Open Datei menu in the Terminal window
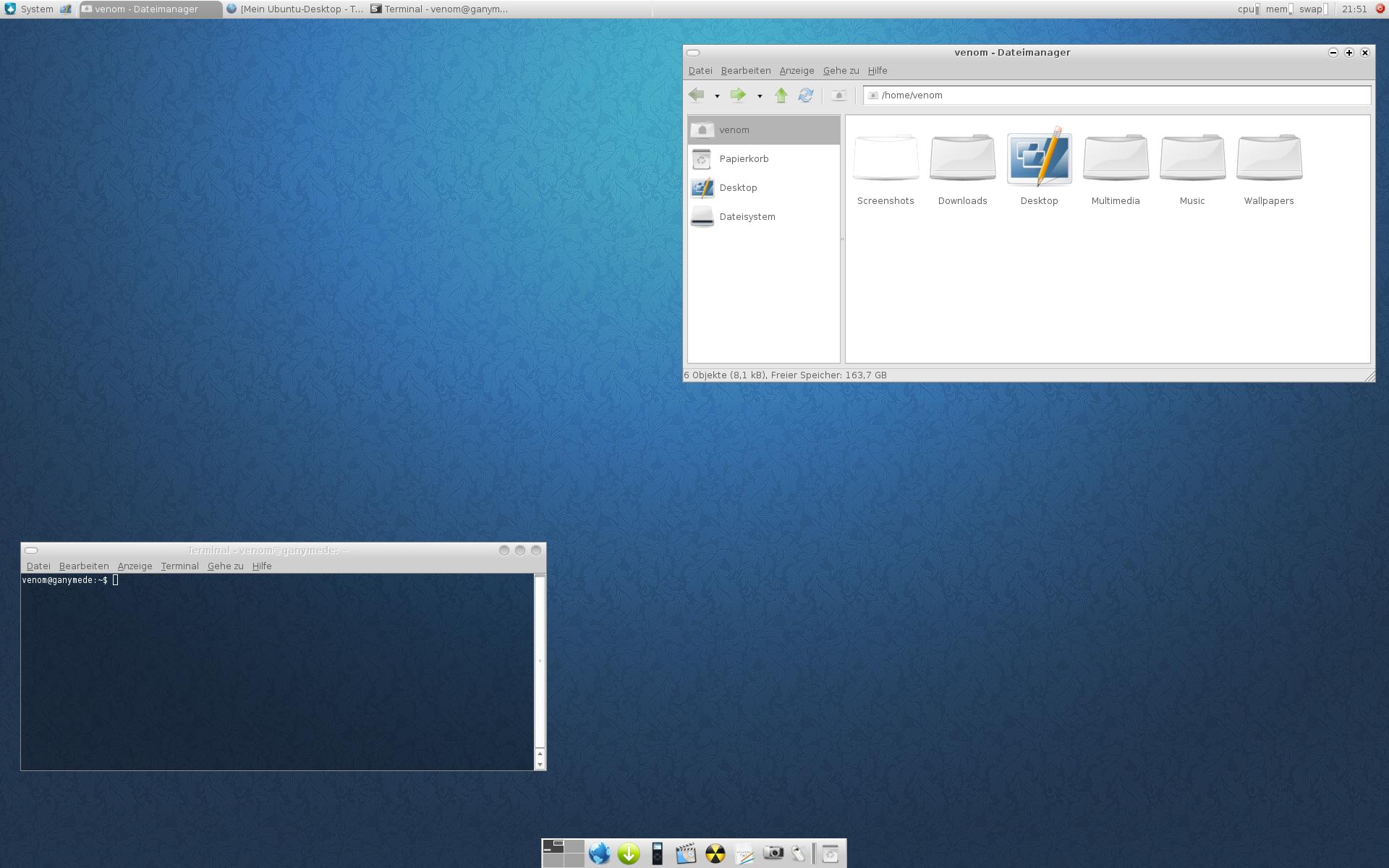1389x868 pixels. [38, 566]
